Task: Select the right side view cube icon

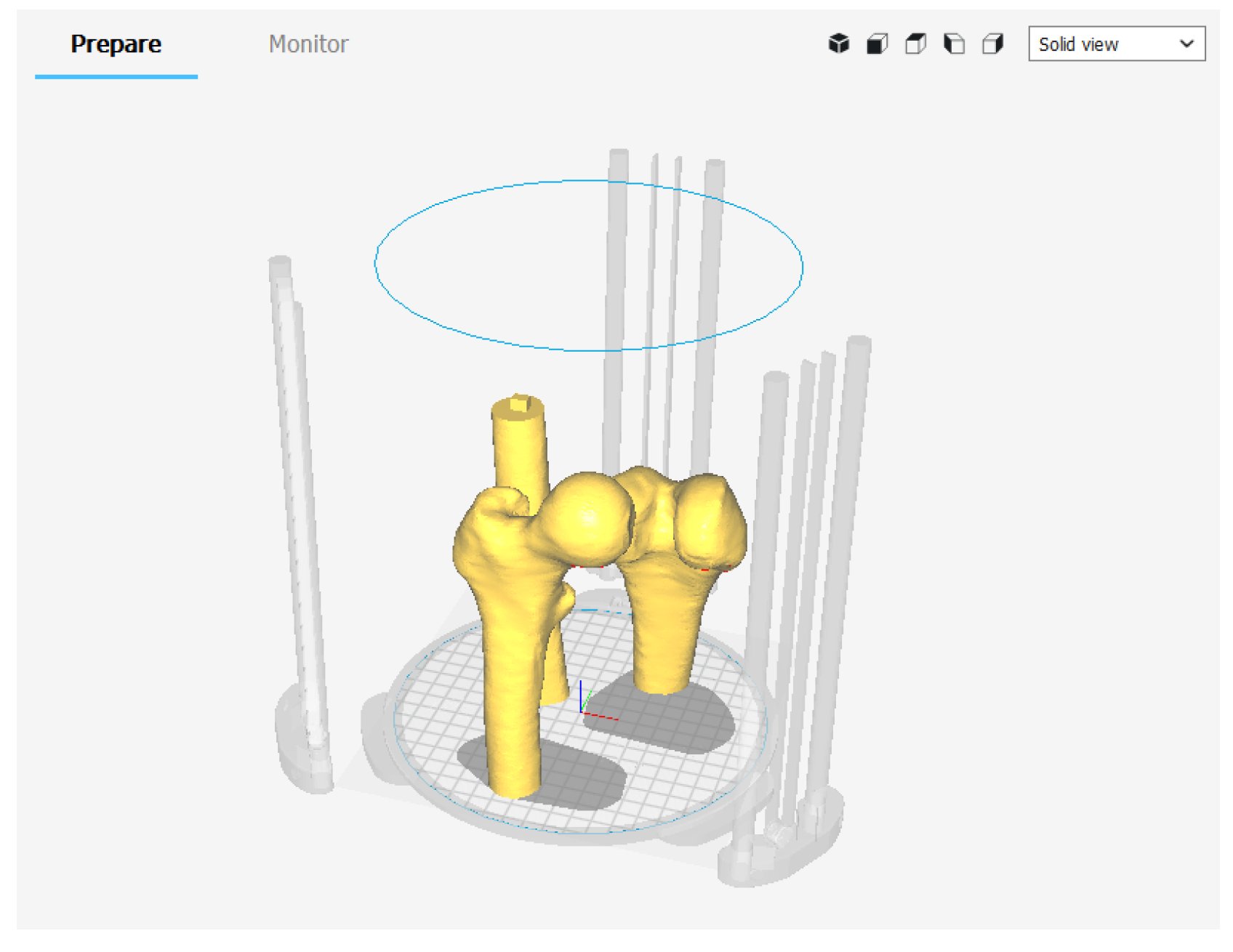Action: coord(992,44)
